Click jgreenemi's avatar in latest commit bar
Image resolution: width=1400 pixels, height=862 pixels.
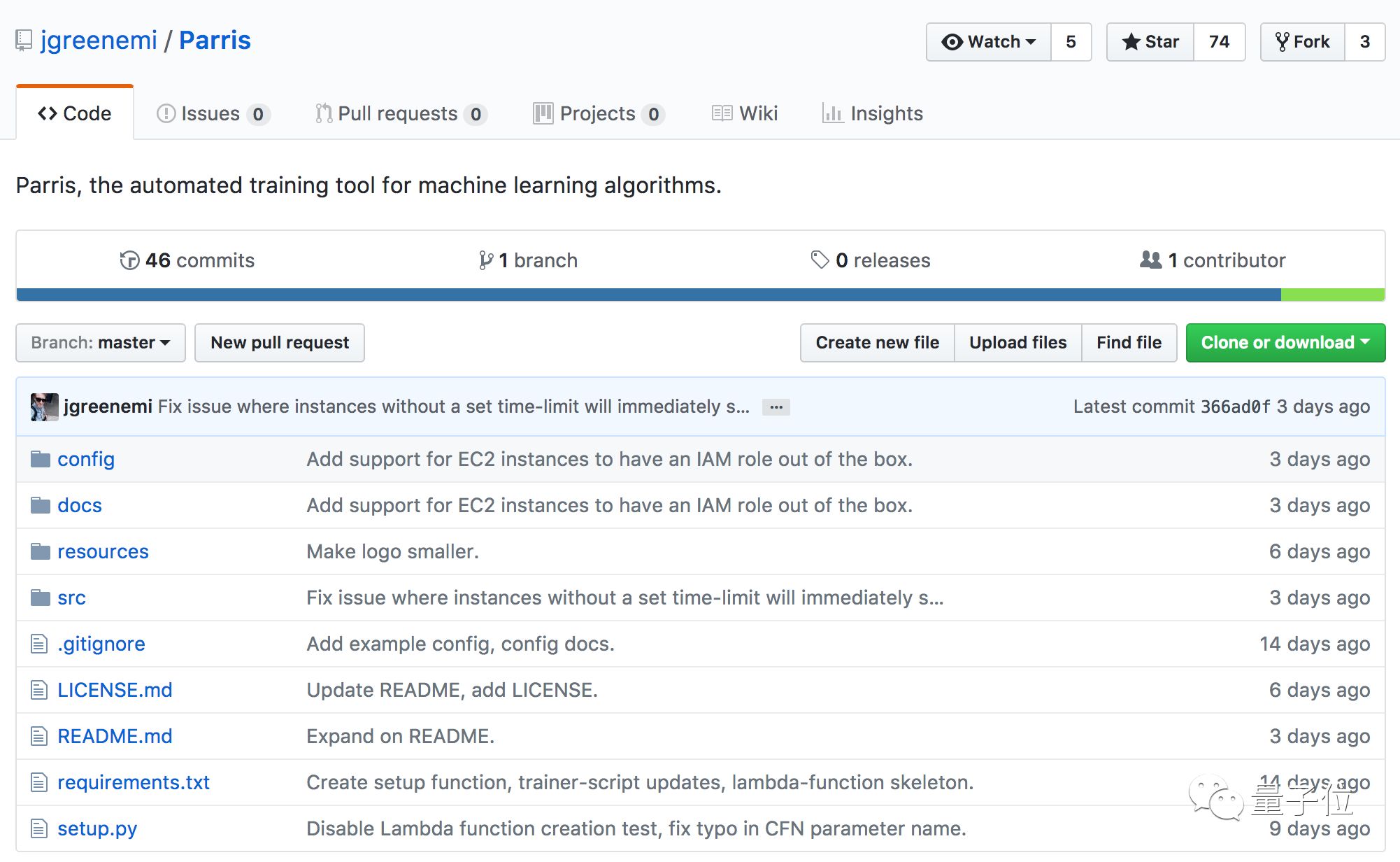[44, 407]
